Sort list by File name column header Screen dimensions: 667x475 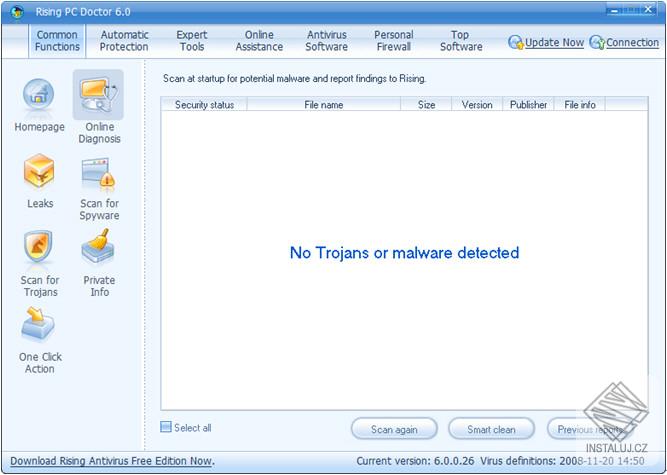324,105
